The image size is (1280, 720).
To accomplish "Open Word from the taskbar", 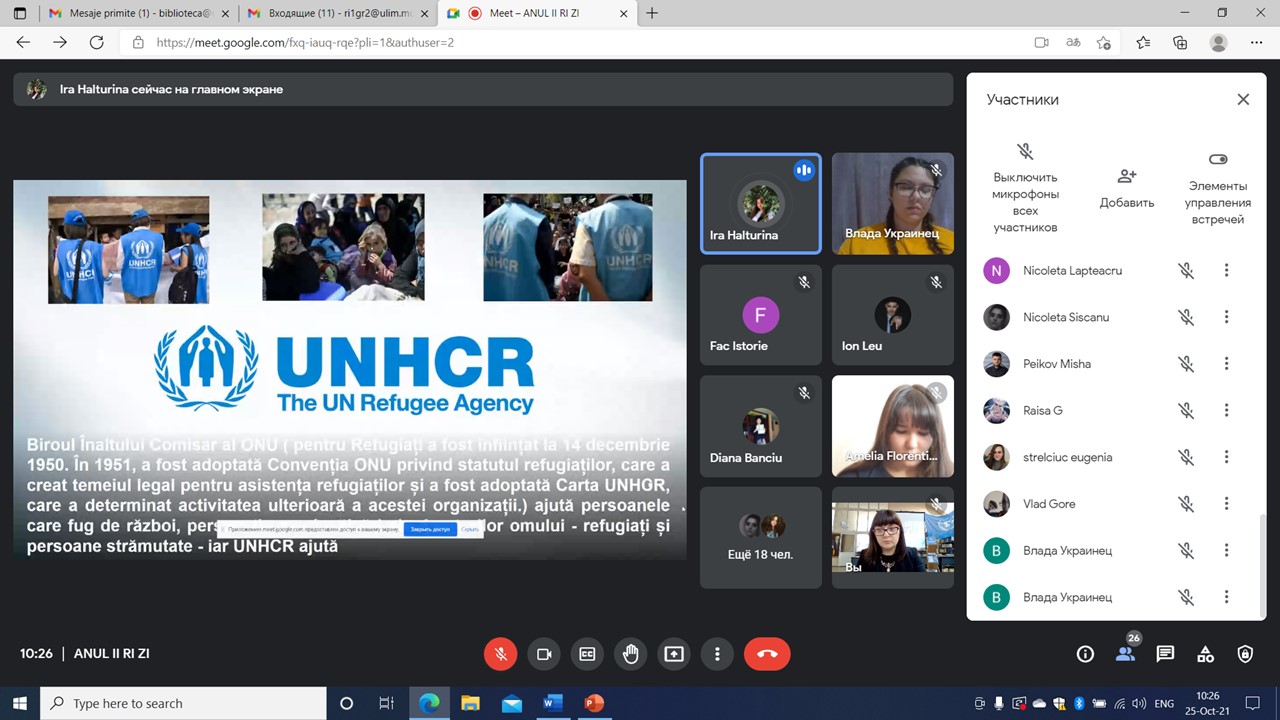I will 552,703.
